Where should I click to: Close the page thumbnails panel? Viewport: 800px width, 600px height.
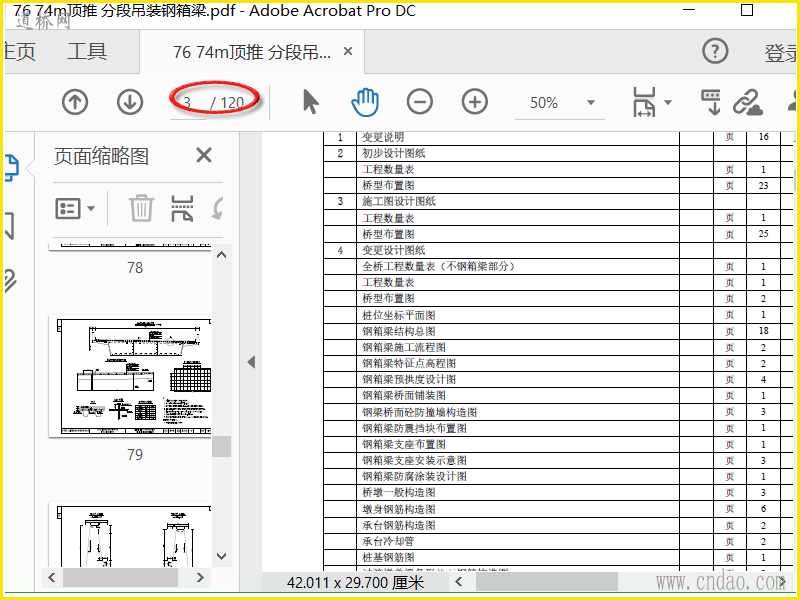click(204, 155)
